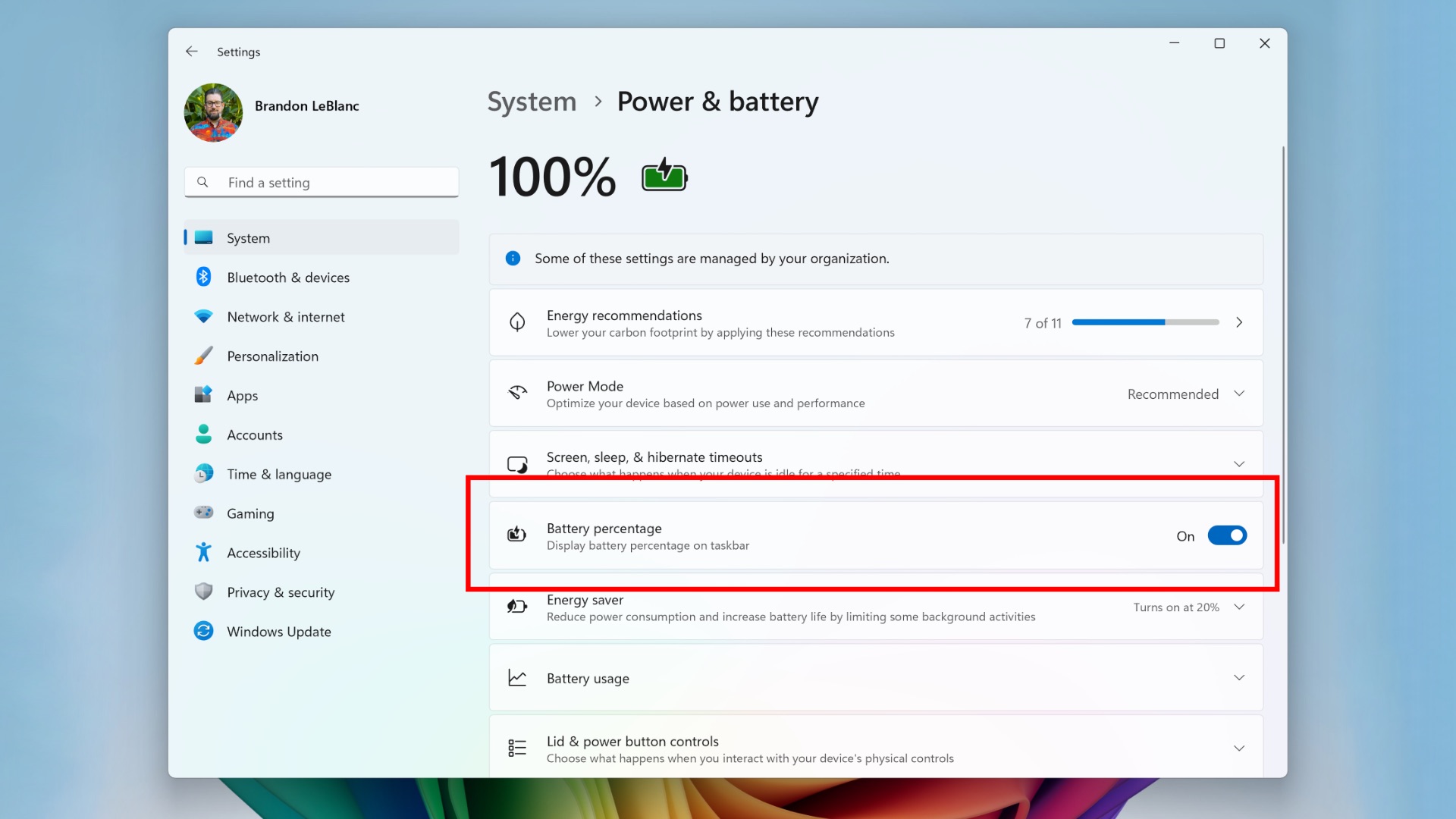Open Time & language label
The height and width of the screenshot is (819, 1456).
278,475
